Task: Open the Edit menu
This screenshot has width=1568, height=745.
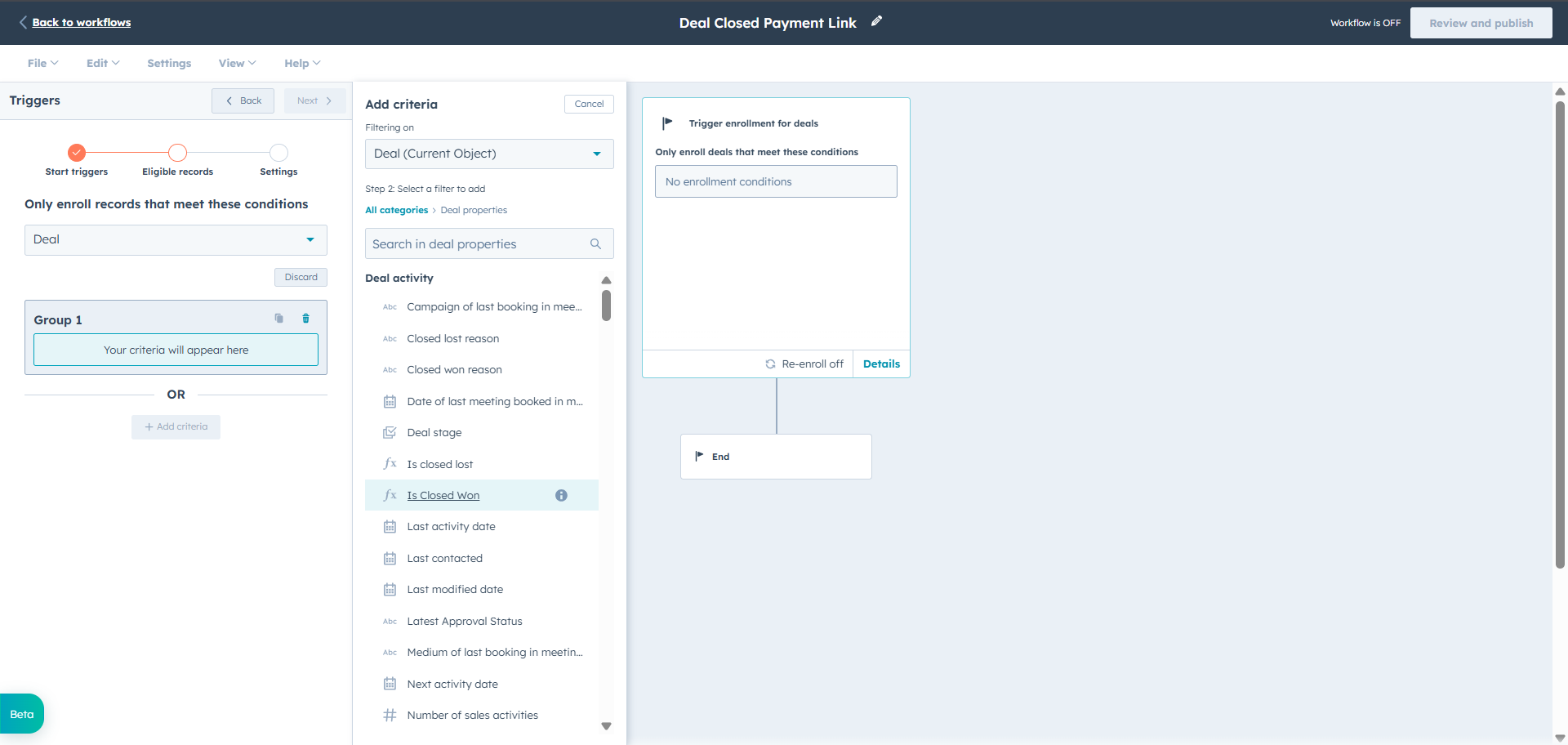Action: click(x=103, y=63)
